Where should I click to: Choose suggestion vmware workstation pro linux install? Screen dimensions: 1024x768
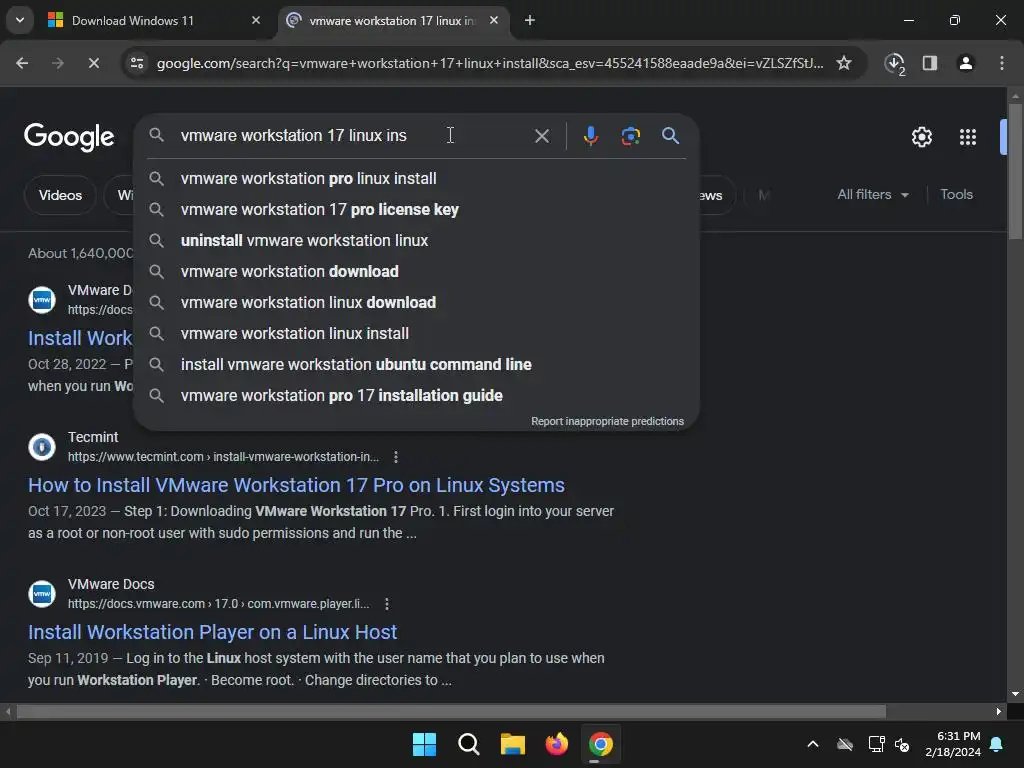tap(416, 178)
